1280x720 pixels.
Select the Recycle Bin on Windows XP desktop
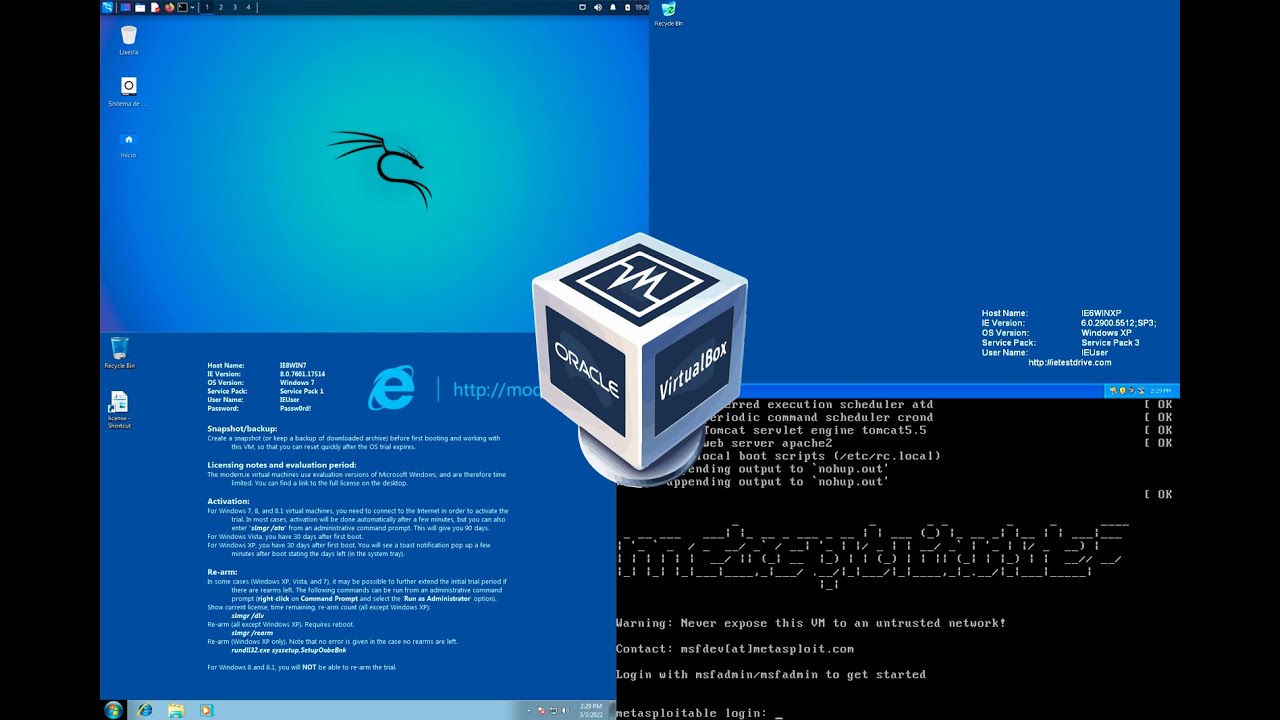pyautogui.click(x=668, y=15)
